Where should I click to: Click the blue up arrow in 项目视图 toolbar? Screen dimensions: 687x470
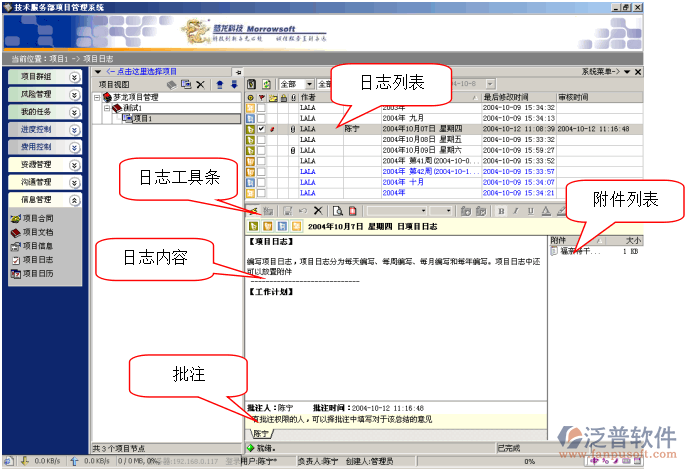tap(220, 84)
